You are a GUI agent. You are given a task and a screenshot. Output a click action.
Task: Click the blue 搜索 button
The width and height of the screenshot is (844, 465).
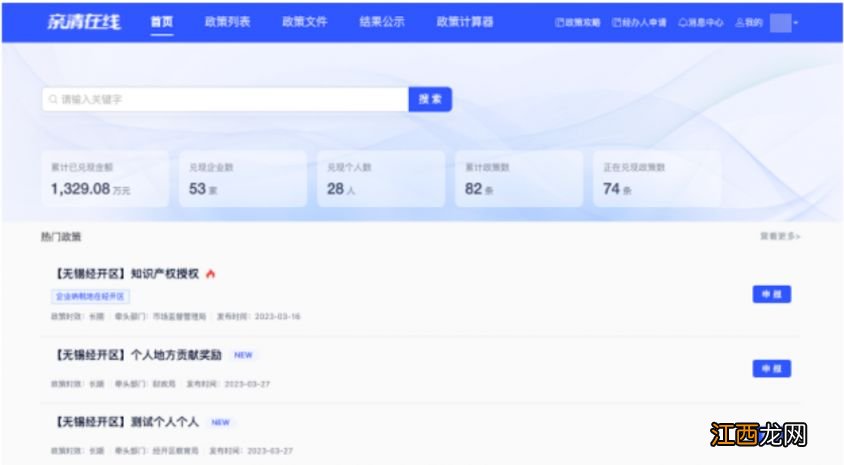click(430, 100)
